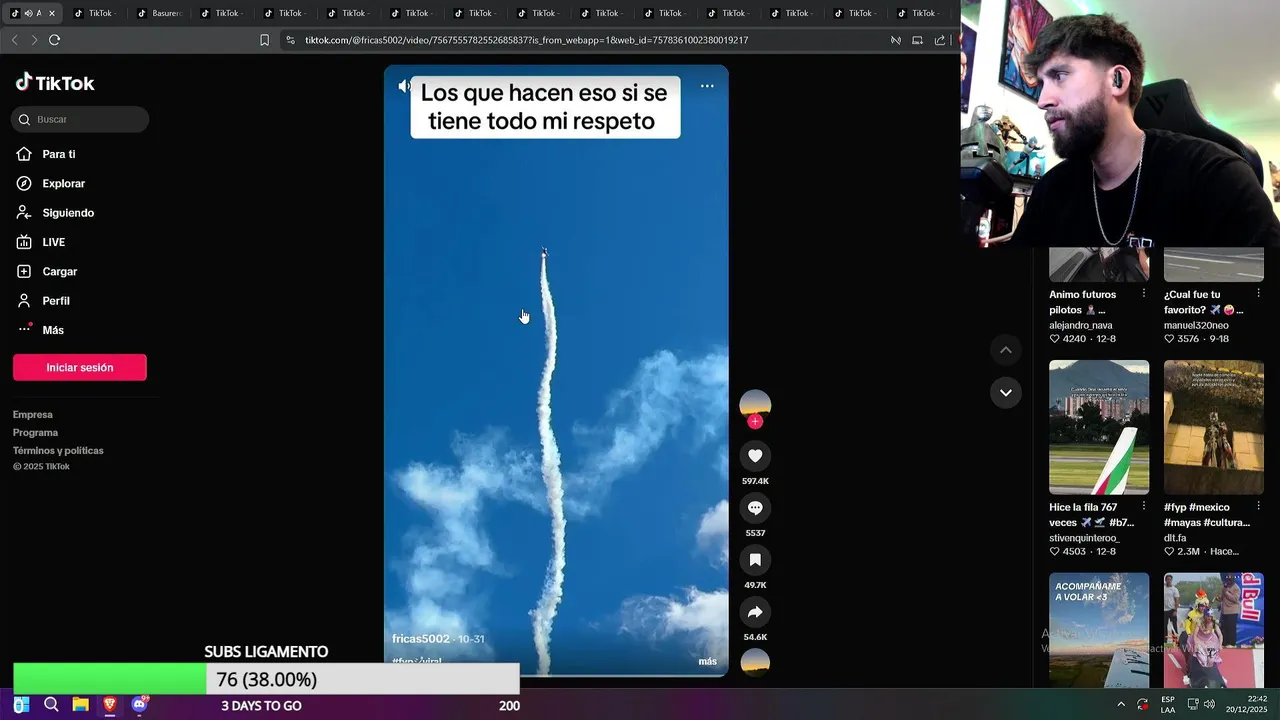Open options for '¿Cual fue tu favorito?' card
Screen dimensions: 1280x720
point(1258,294)
